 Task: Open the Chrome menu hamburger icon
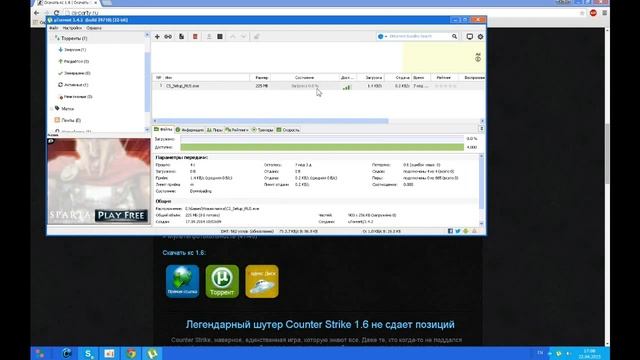coord(604,13)
